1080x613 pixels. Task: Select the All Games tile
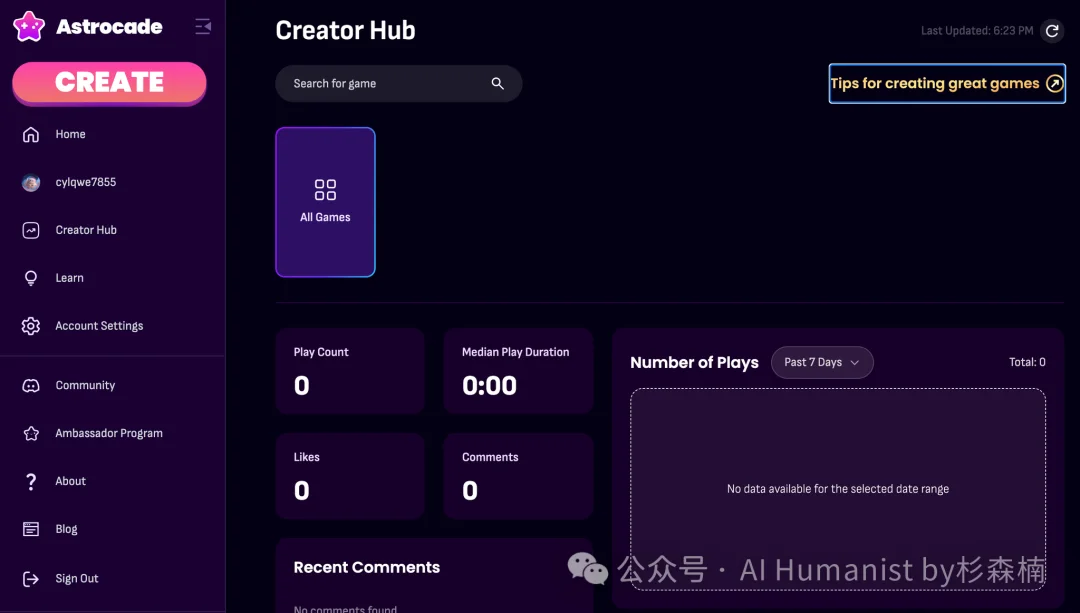(325, 201)
